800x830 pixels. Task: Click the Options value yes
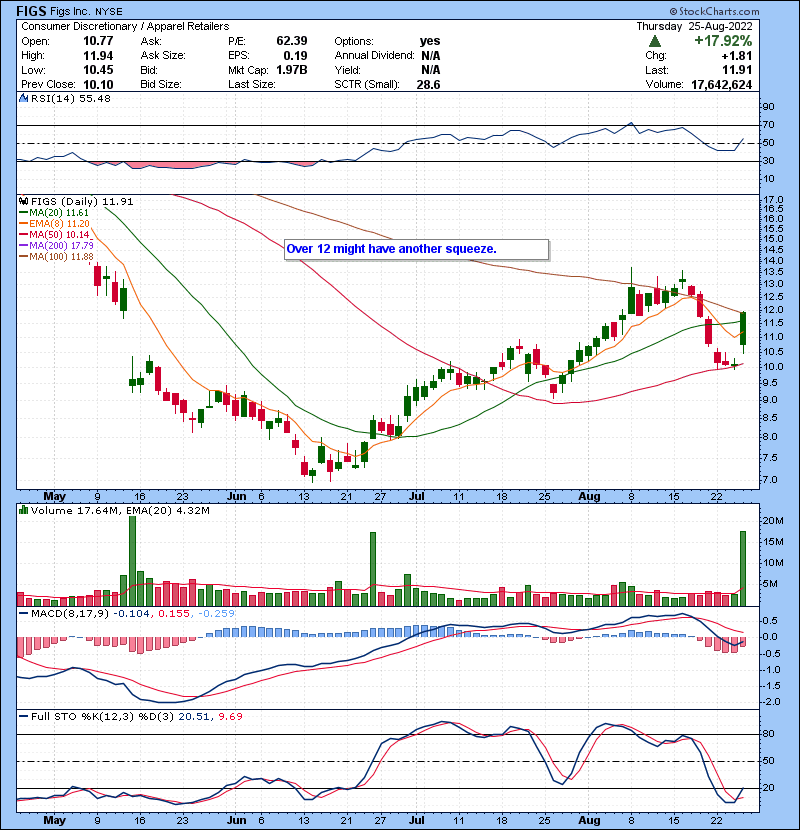(x=429, y=41)
